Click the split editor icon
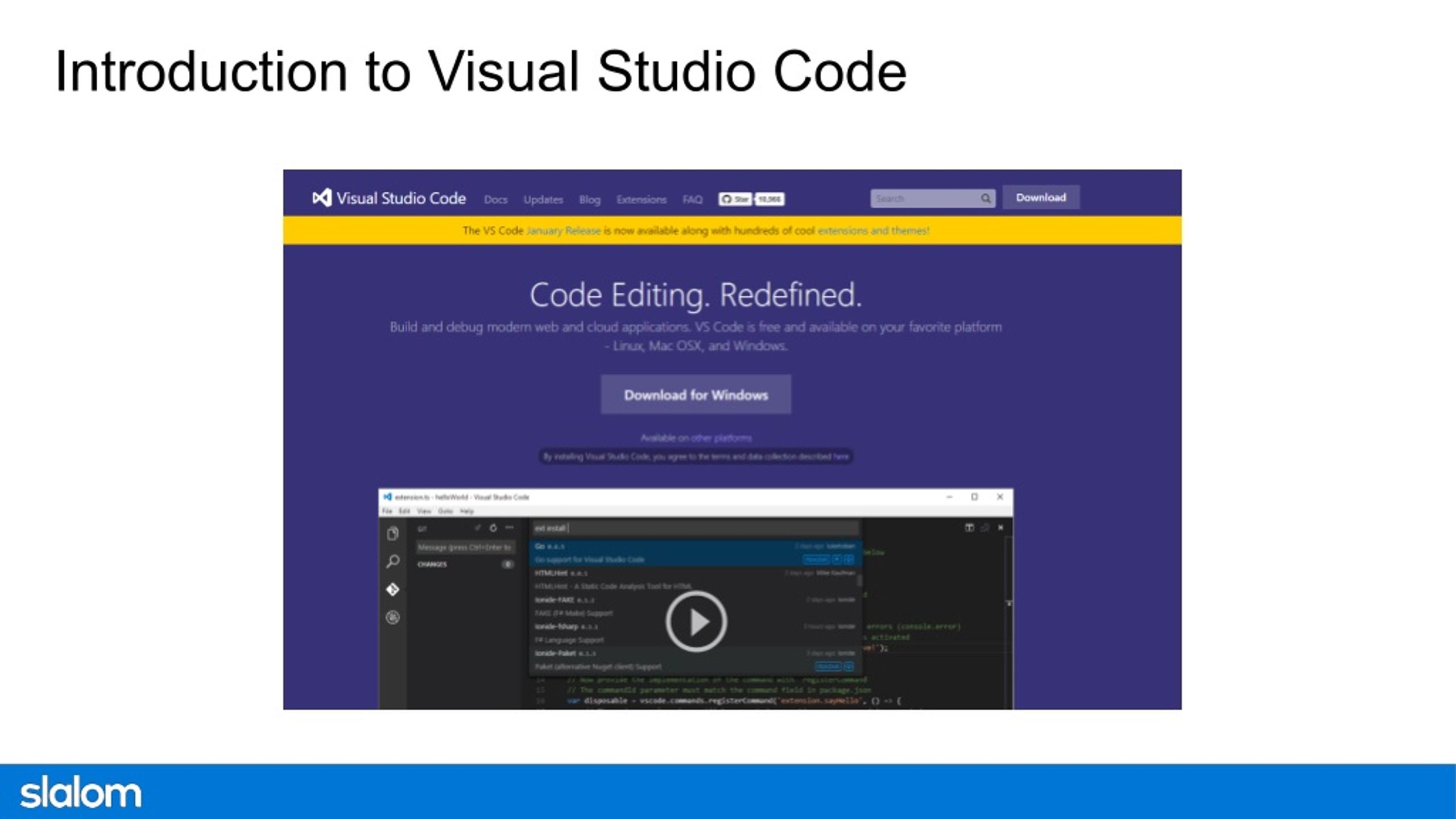1456x819 pixels. click(x=969, y=528)
